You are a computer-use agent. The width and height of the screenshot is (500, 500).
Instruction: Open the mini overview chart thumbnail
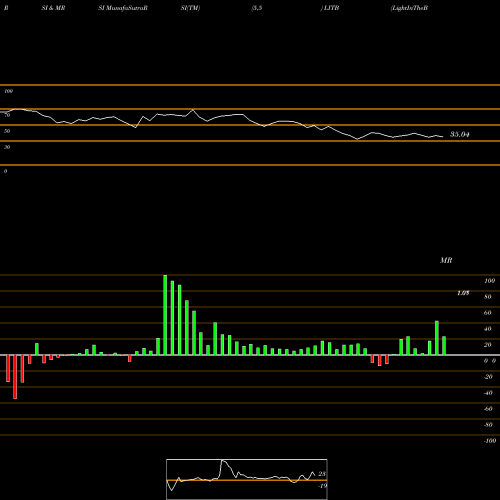click(247, 479)
